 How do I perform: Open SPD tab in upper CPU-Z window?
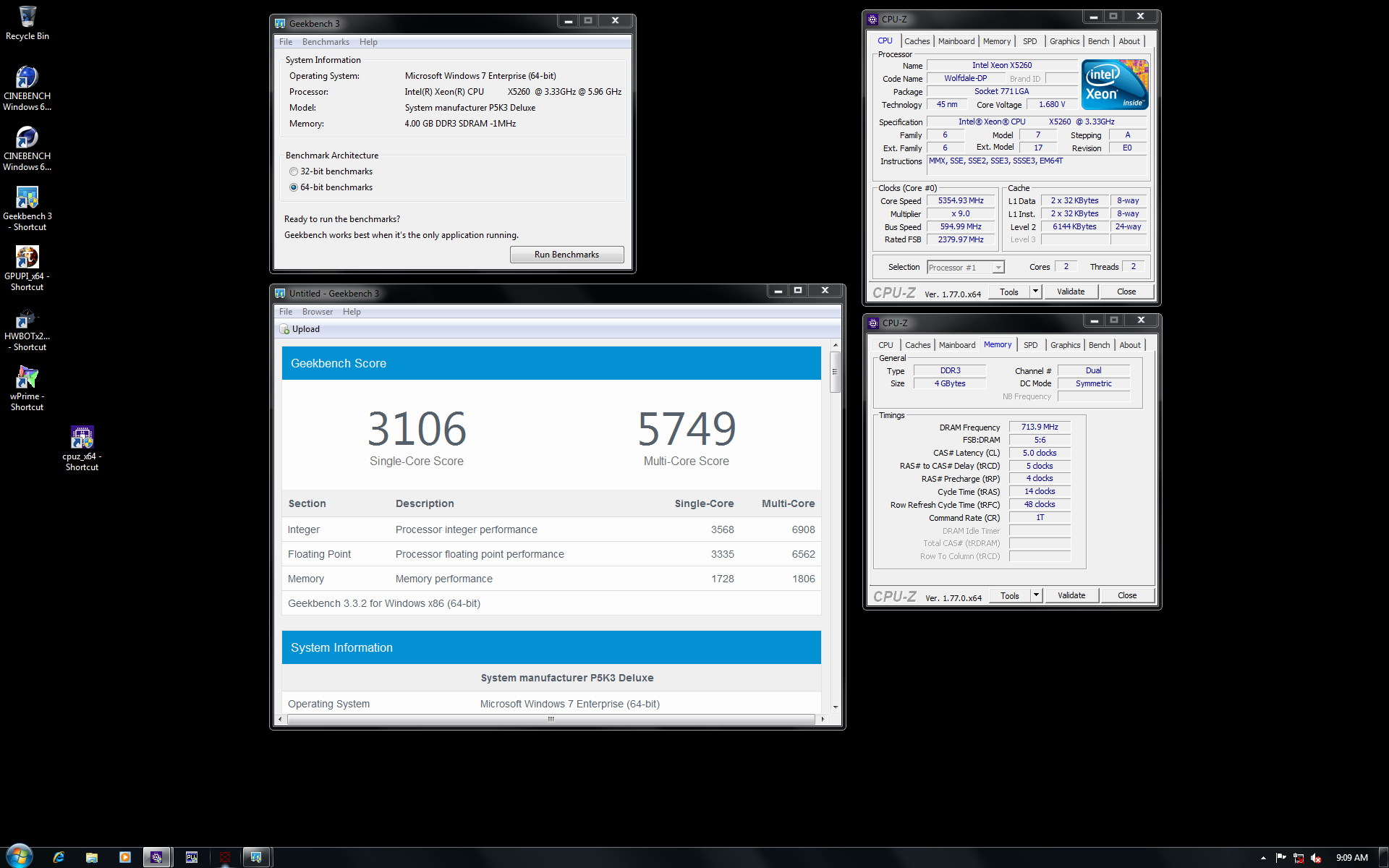[1029, 41]
